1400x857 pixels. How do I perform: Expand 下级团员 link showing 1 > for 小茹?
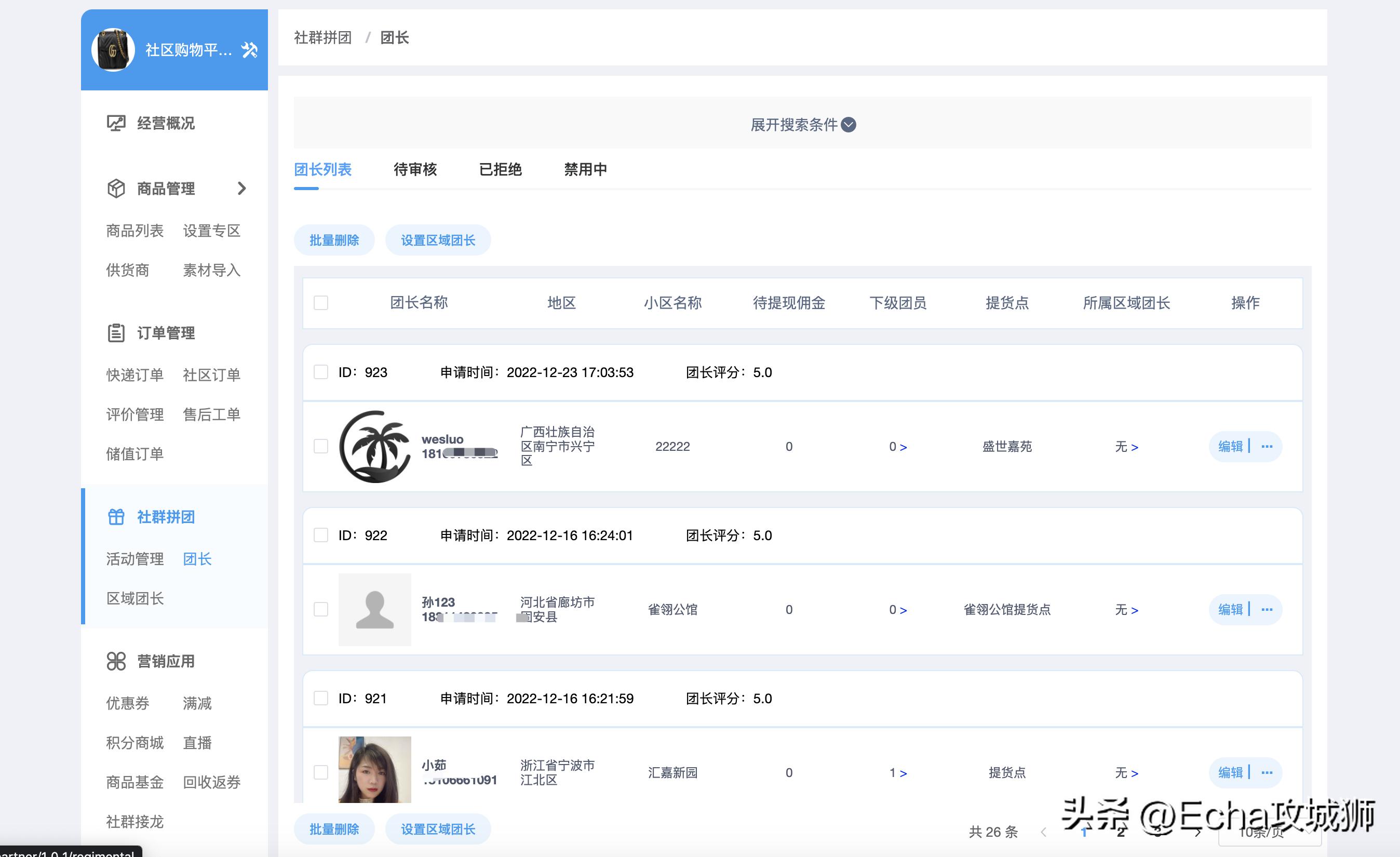898,773
